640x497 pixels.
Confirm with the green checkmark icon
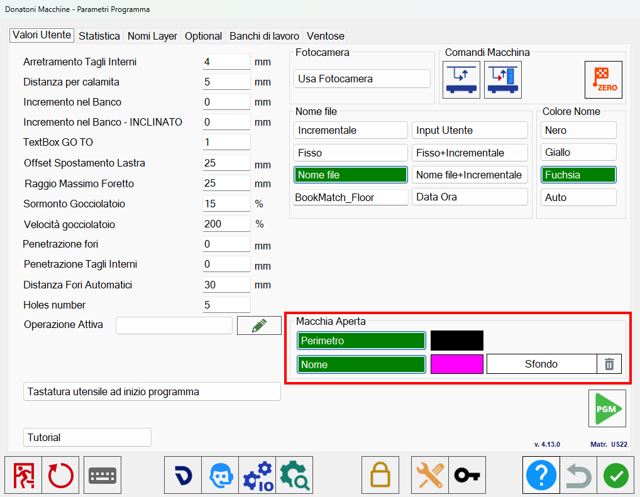point(616,475)
